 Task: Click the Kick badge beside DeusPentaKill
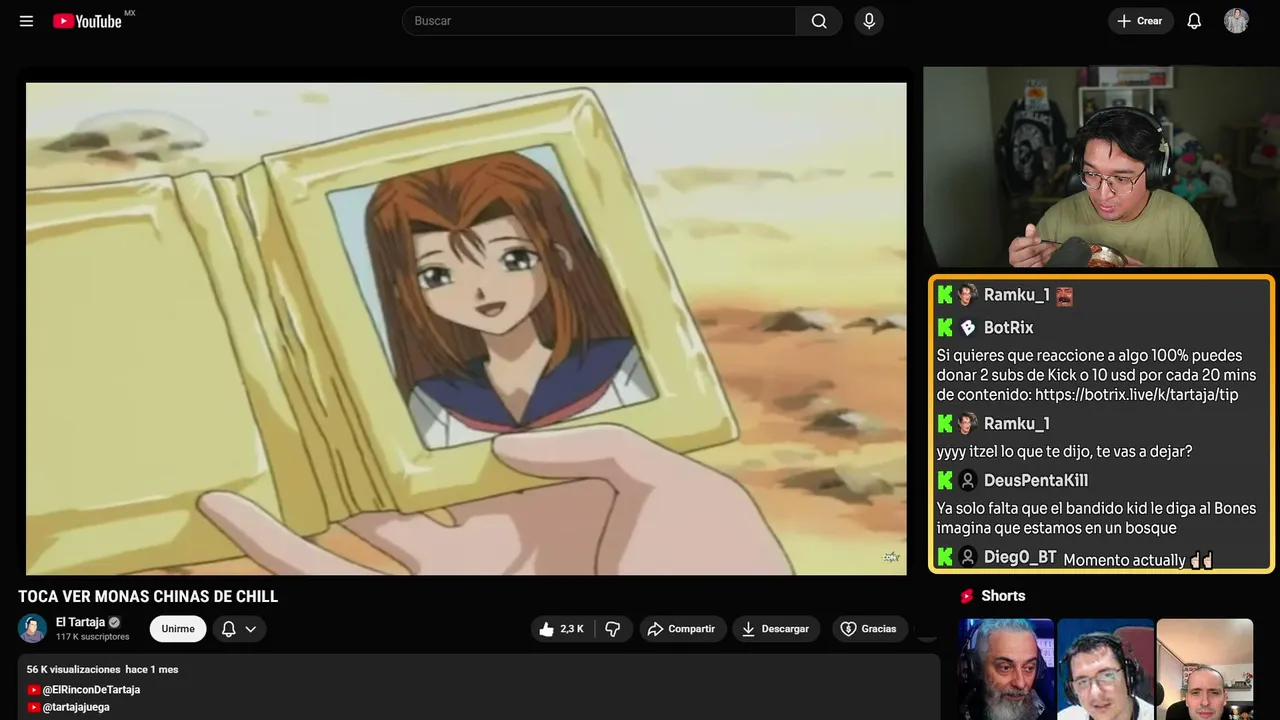pos(945,480)
